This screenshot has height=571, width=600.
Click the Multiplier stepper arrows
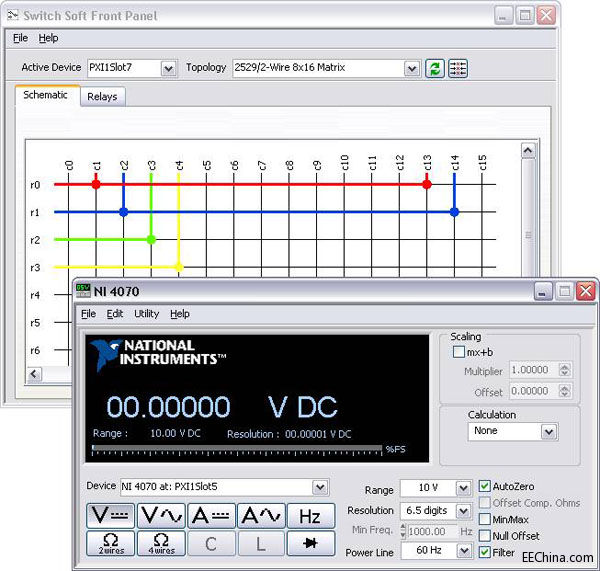click(564, 370)
